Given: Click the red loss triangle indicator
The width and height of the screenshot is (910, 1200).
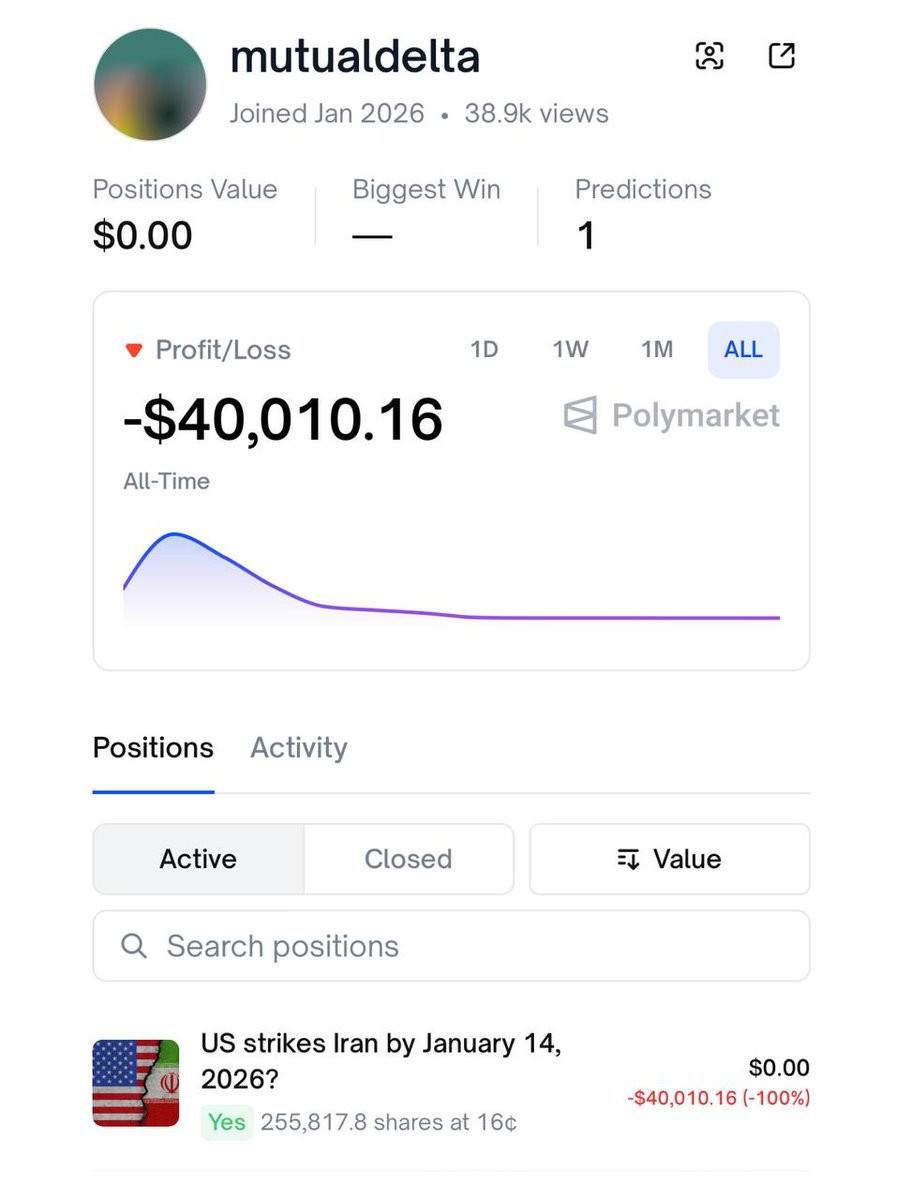Looking at the screenshot, I should (x=133, y=350).
